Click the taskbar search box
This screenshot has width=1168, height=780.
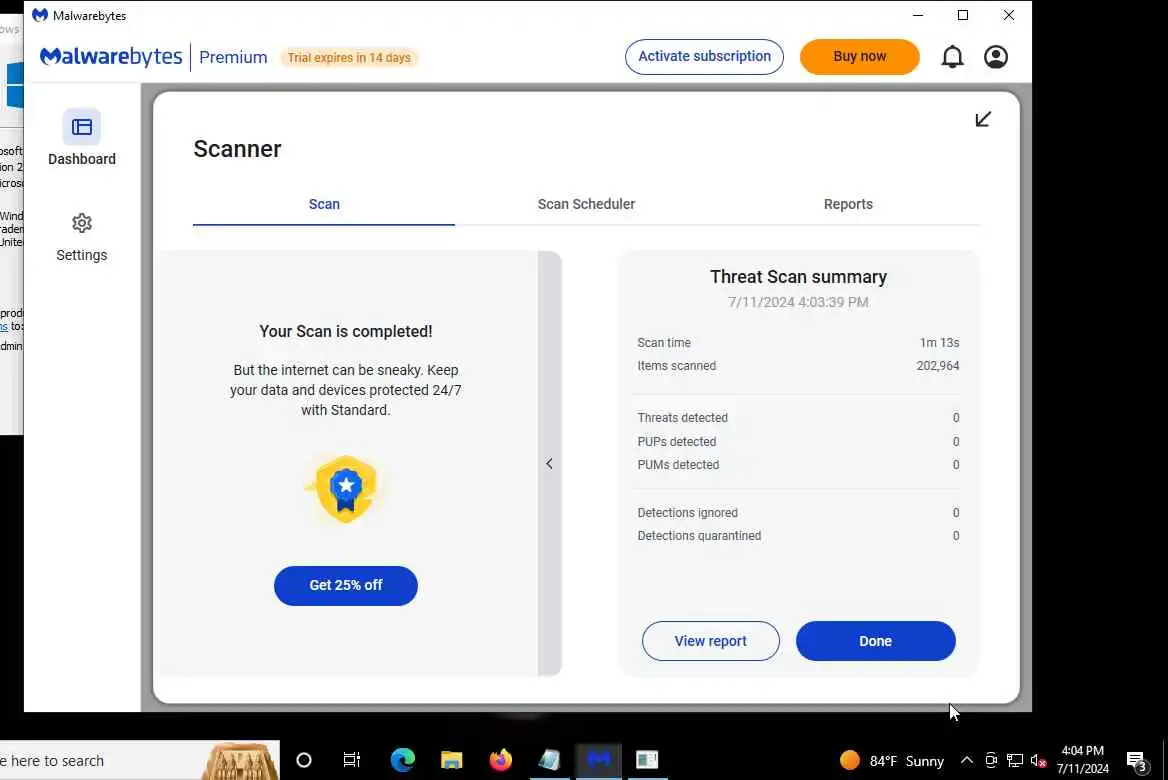pyautogui.click(x=139, y=761)
